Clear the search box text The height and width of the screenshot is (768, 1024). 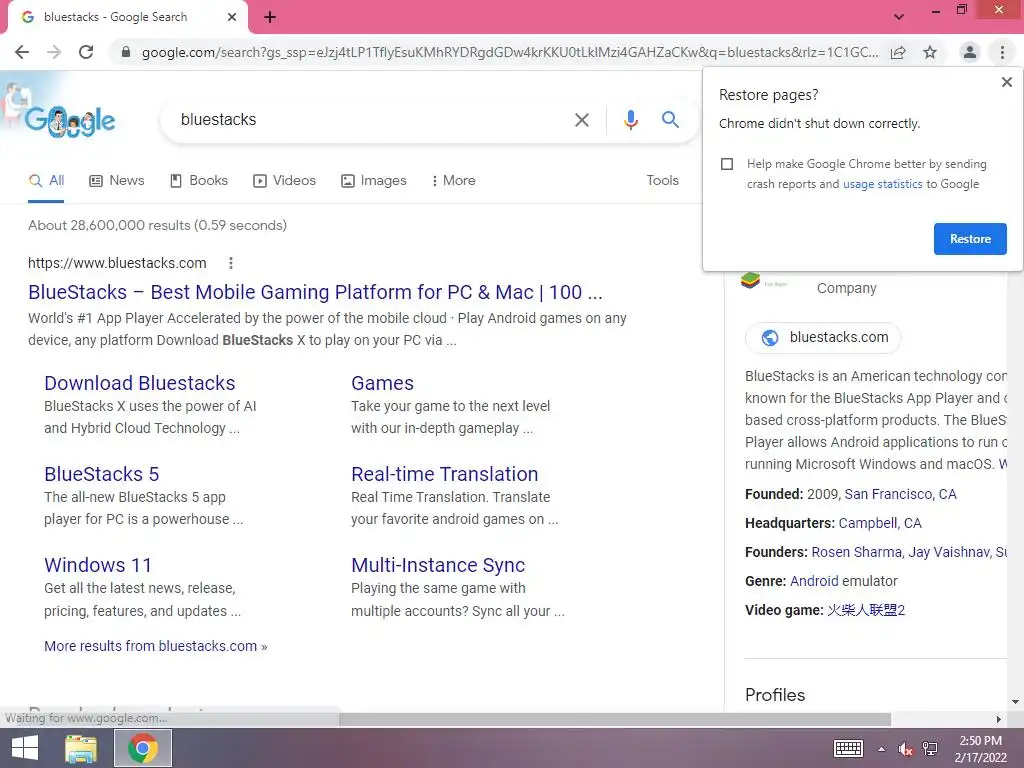[x=581, y=120]
